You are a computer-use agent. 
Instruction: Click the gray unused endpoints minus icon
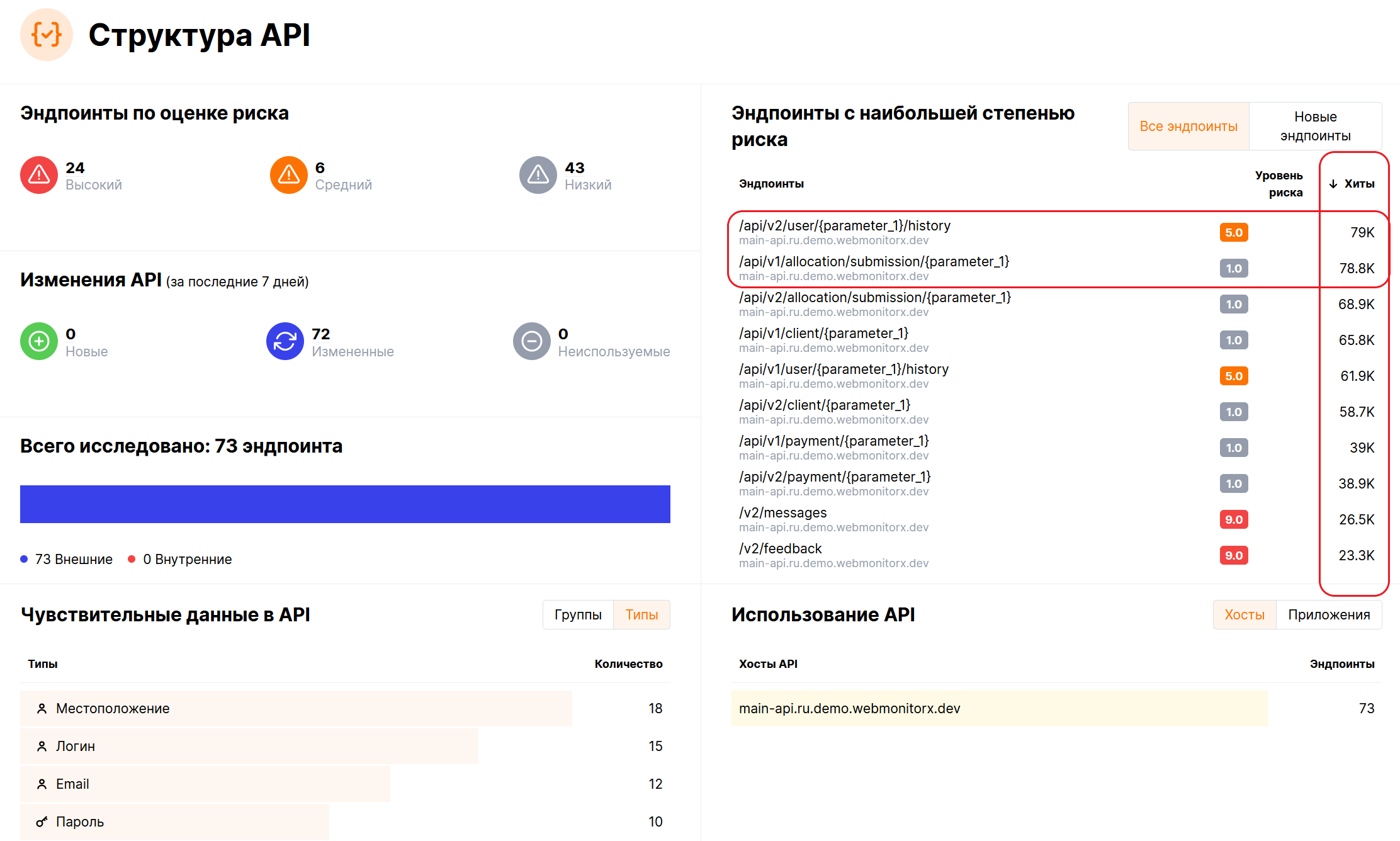click(x=532, y=341)
